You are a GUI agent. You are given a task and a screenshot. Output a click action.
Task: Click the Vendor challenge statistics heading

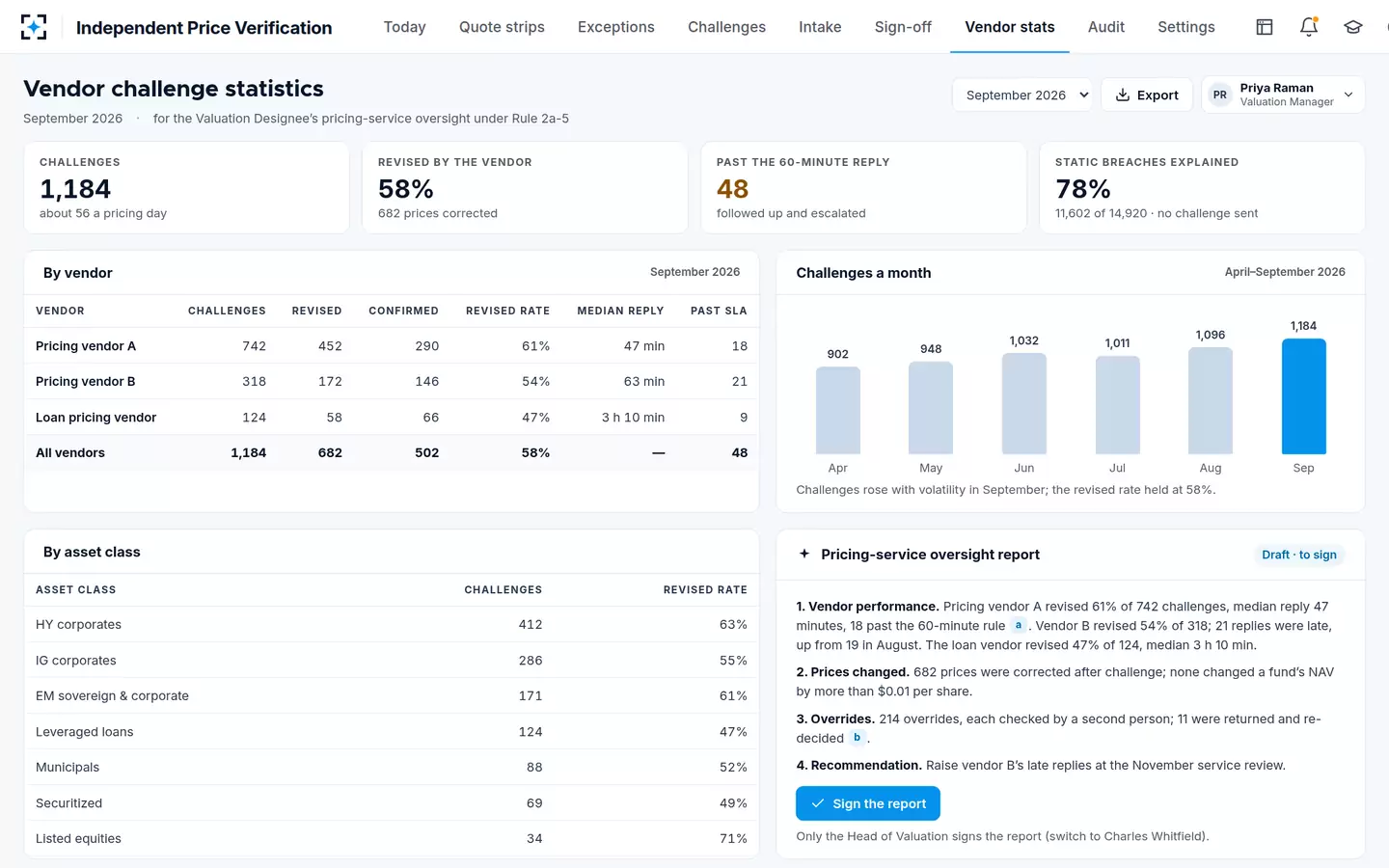click(174, 89)
